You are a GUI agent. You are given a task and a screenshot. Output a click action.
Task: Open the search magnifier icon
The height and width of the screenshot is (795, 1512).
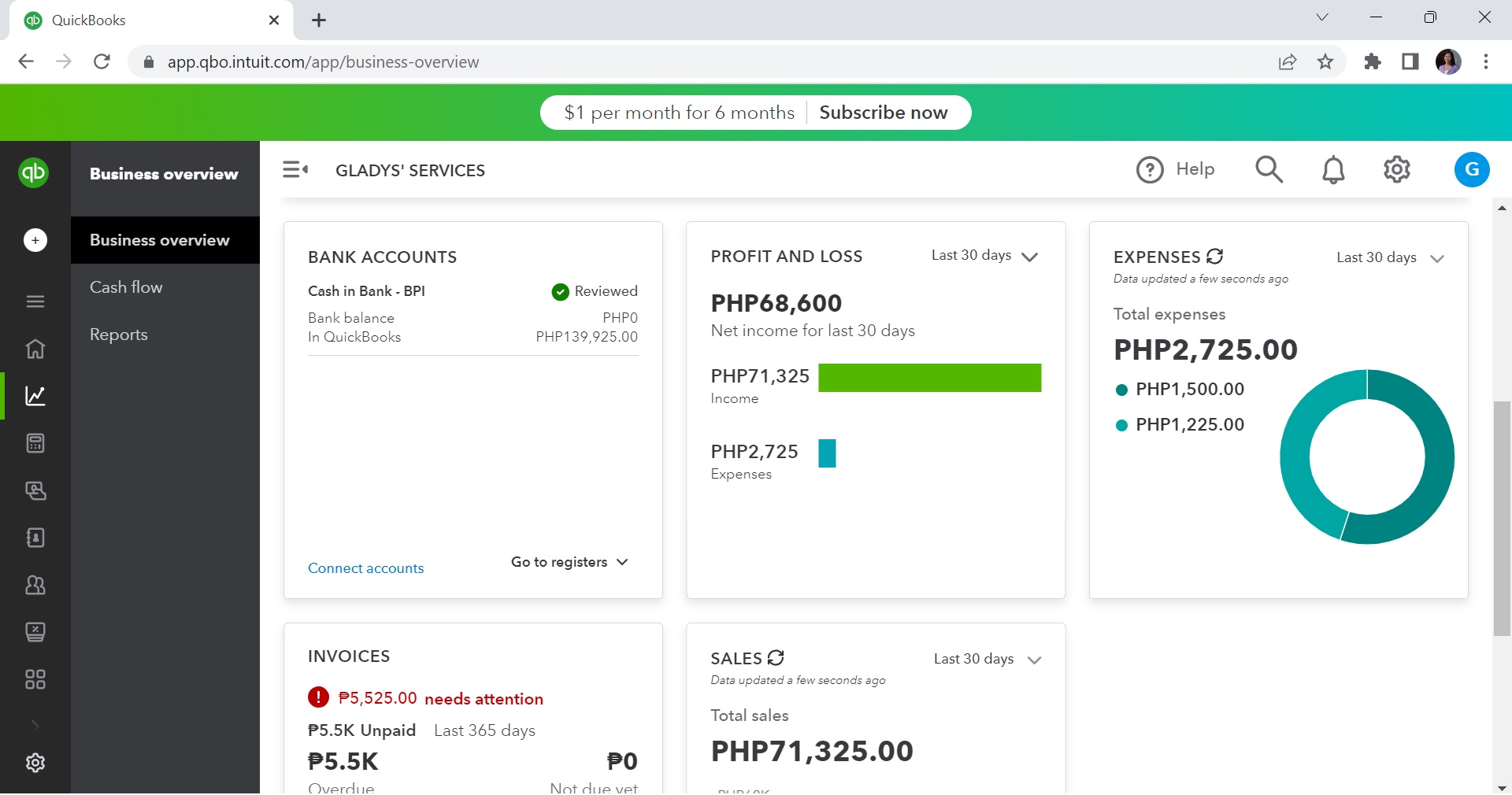click(x=1269, y=169)
